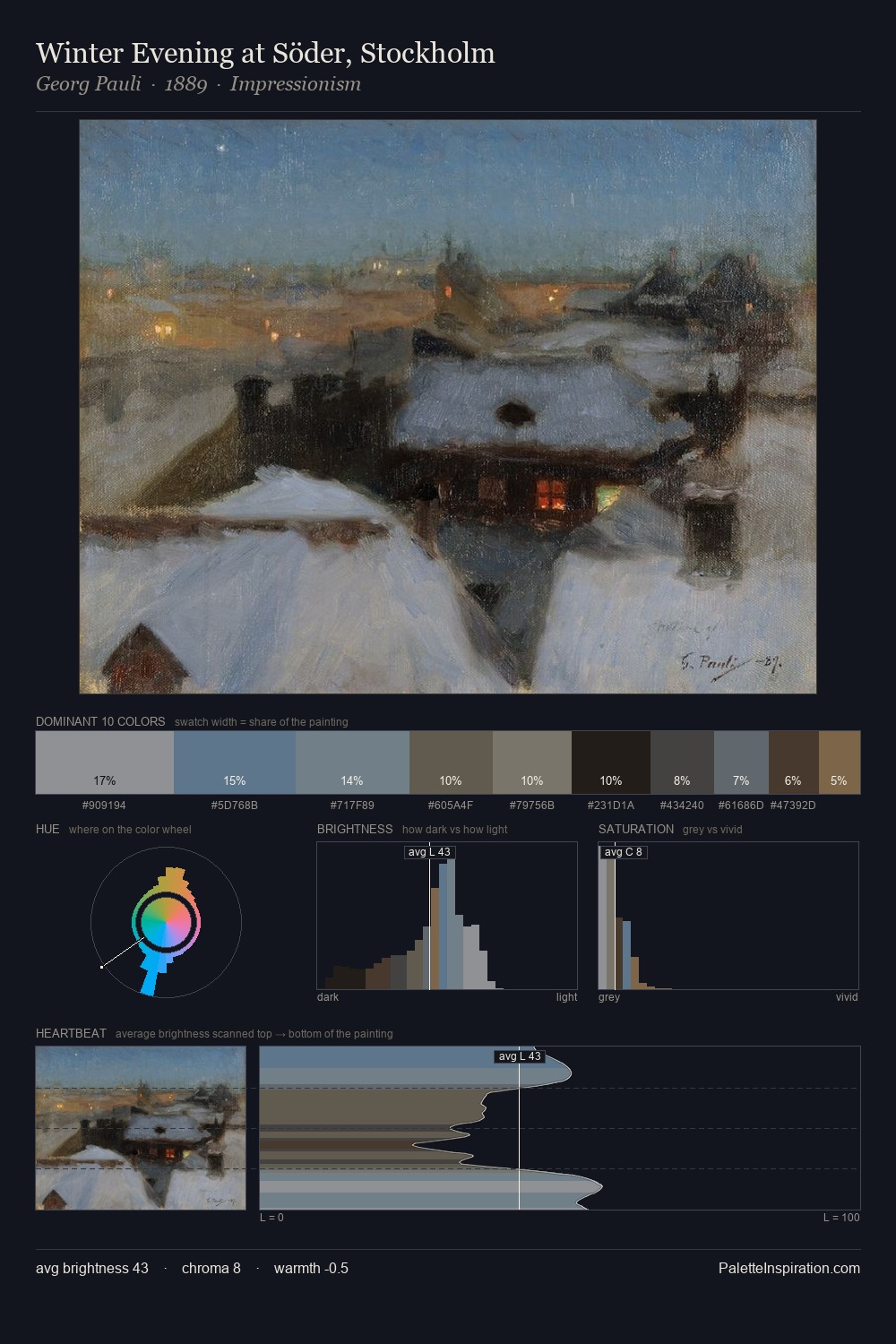Click the hex label #79756B
The image size is (896, 1344).
pyautogui.click(x=532, y=806)
